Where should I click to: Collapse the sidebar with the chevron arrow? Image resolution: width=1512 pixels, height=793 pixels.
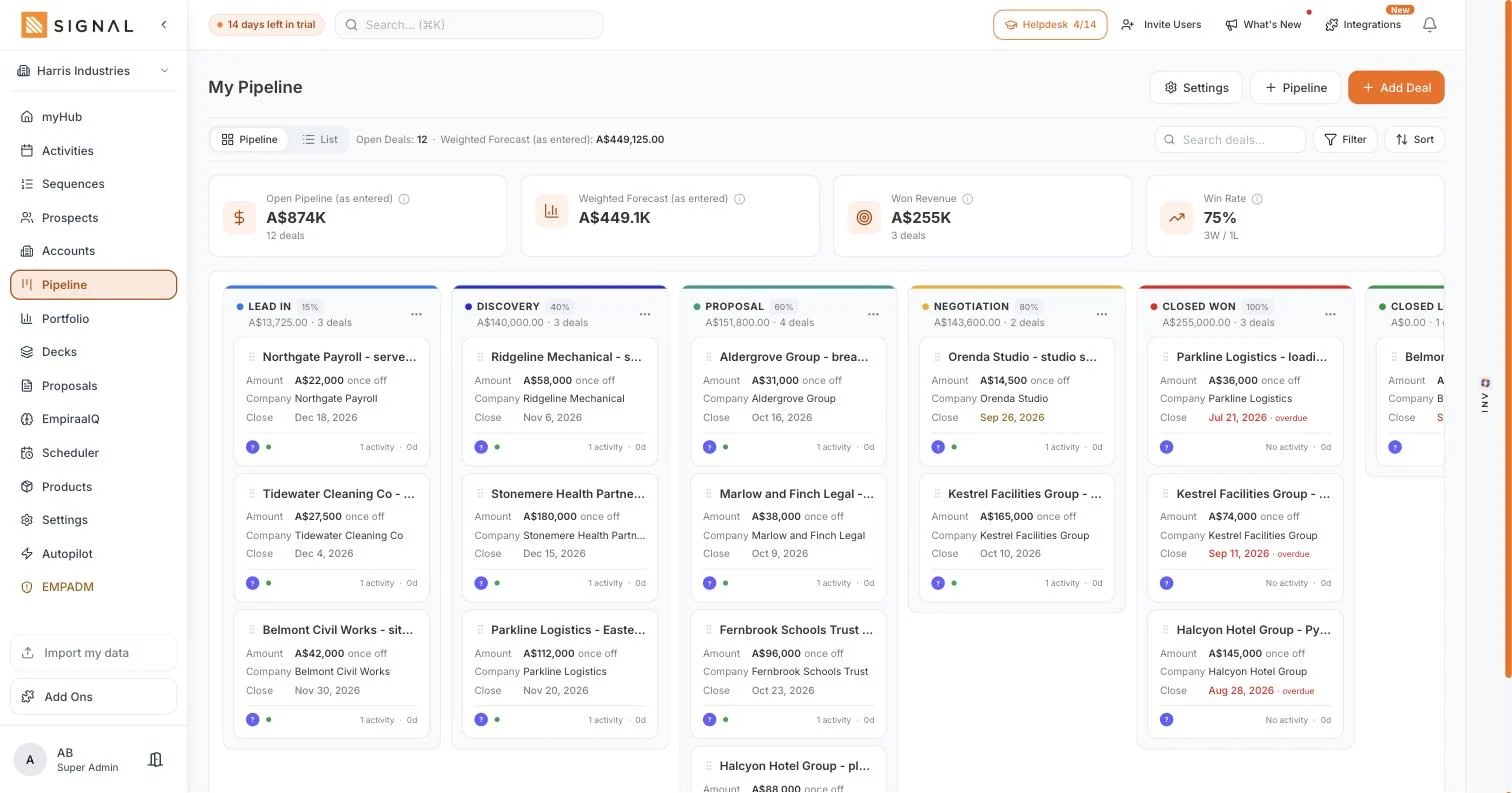click(164, 24)
